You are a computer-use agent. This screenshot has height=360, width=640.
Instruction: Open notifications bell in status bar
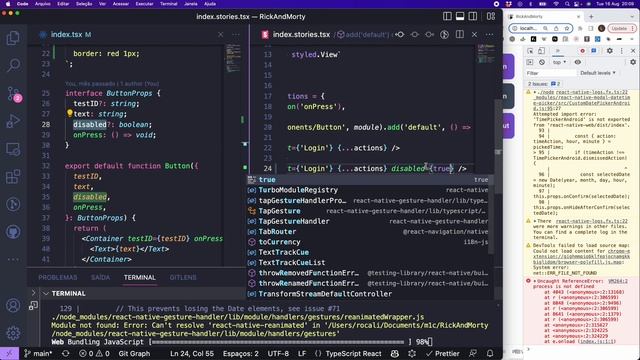coord(490,353)
